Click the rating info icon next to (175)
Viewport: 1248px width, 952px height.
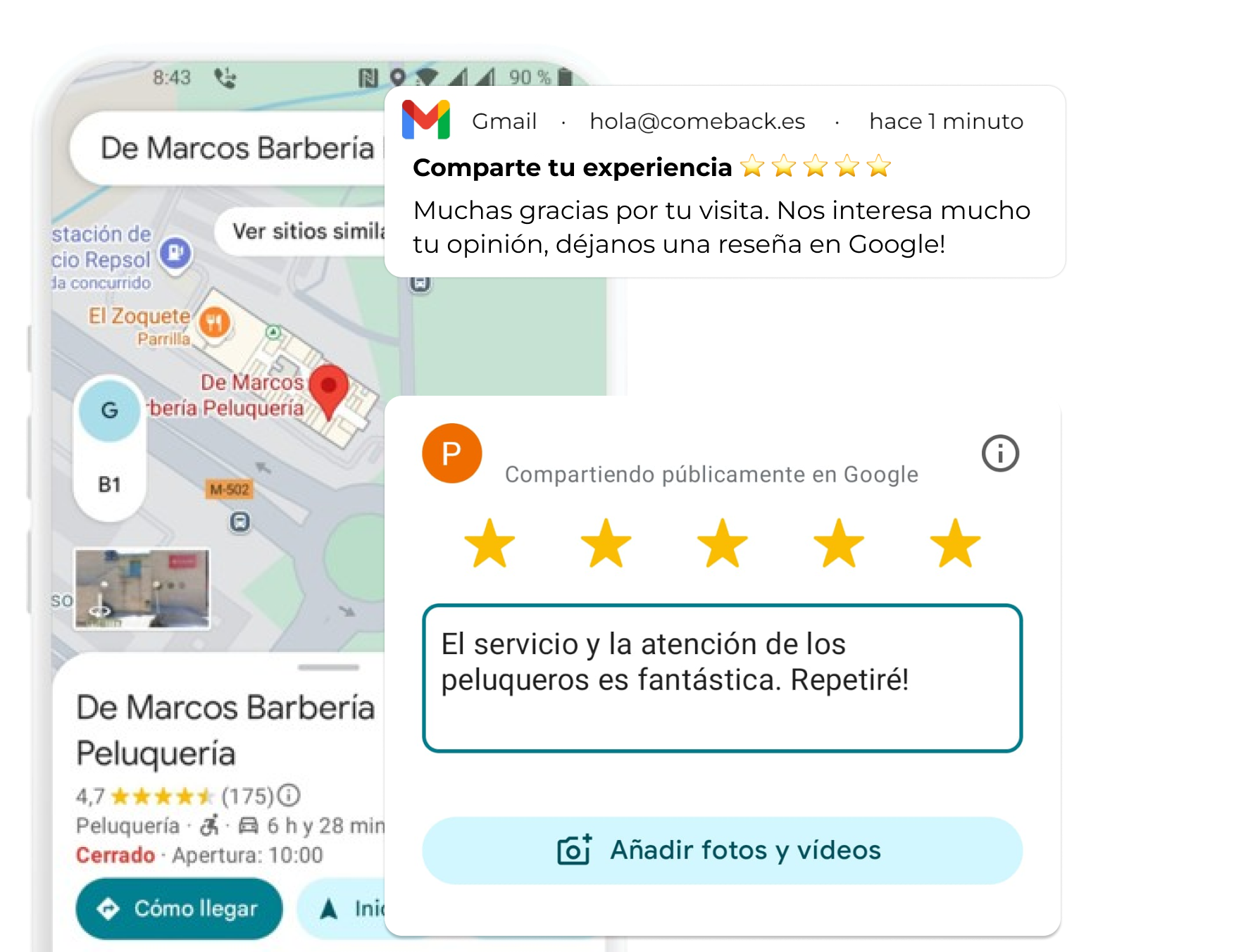tap(288, 795)
